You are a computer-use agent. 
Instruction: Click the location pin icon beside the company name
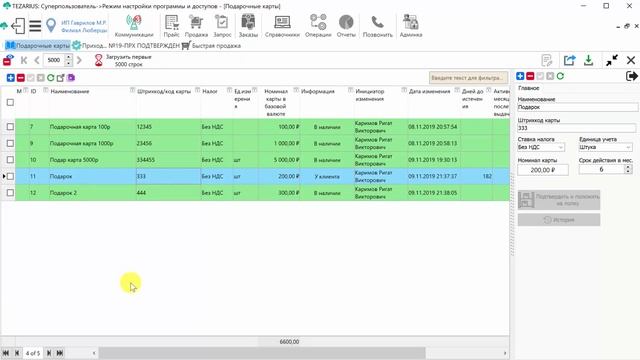coord(51,25)
